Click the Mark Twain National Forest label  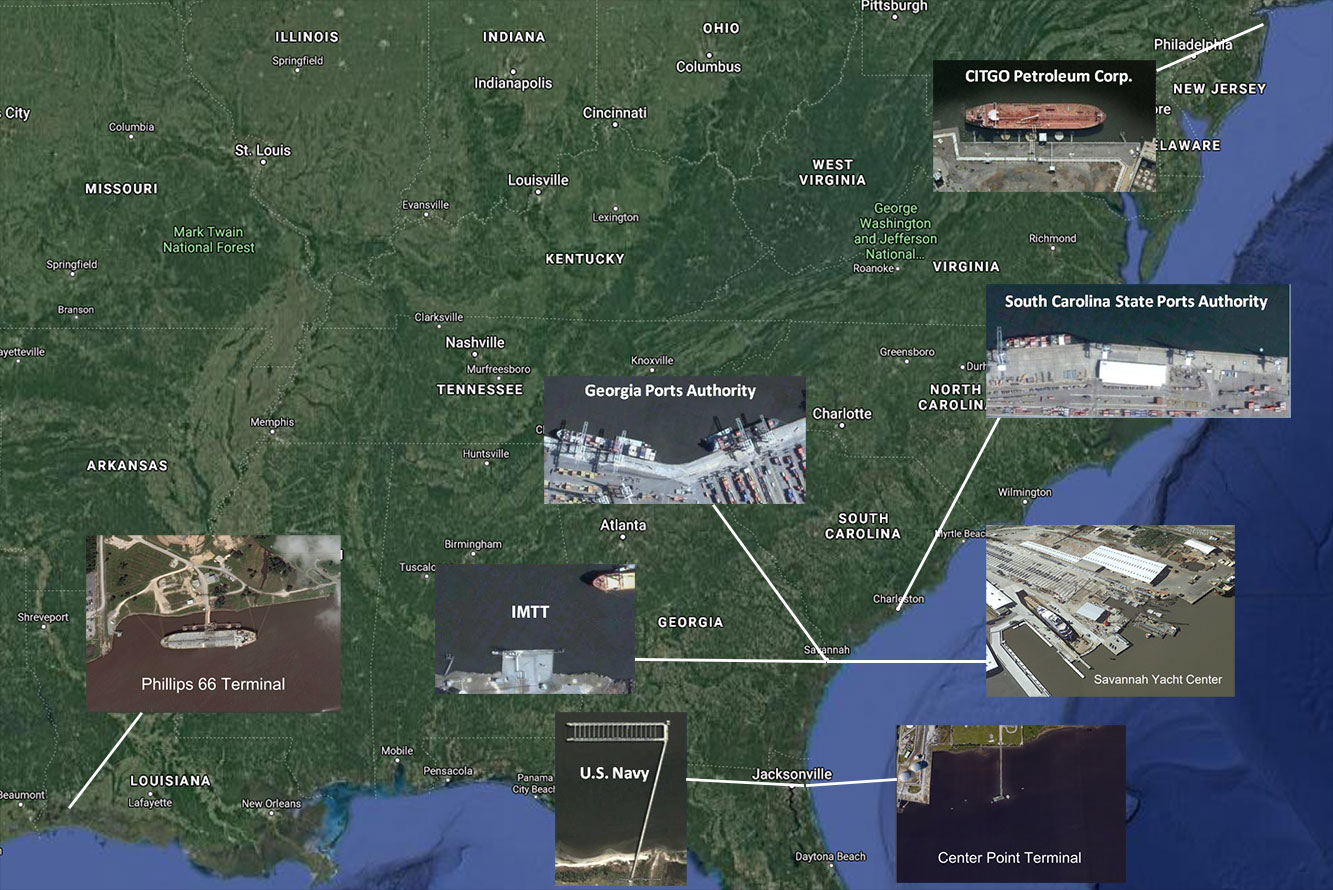coord(208,240)
